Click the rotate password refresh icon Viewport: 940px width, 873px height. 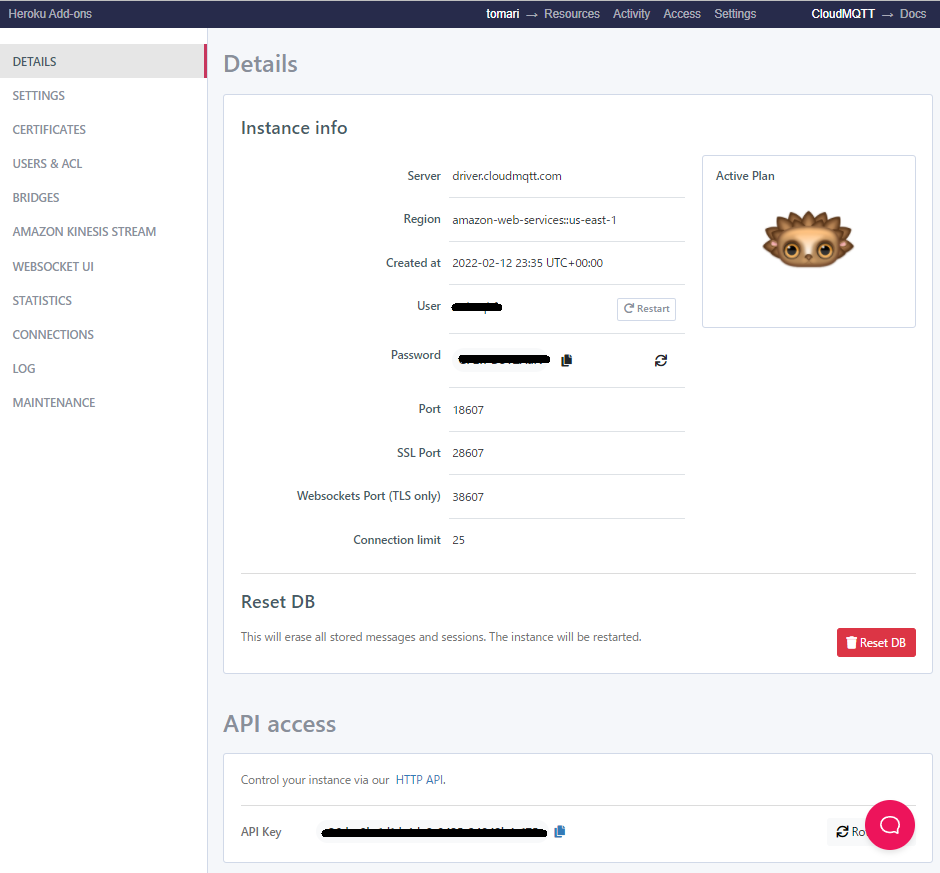[x=661, y=360]
